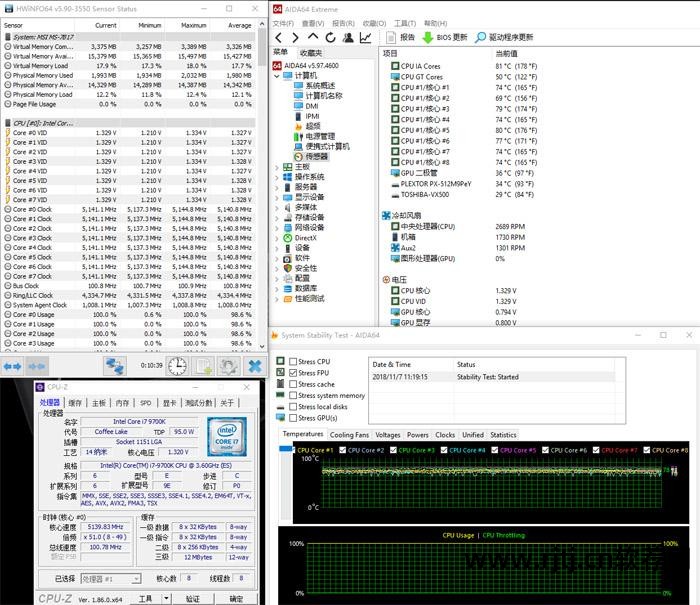
Task: Enable the Stress cache checkbox
Action: click(293, 384)
